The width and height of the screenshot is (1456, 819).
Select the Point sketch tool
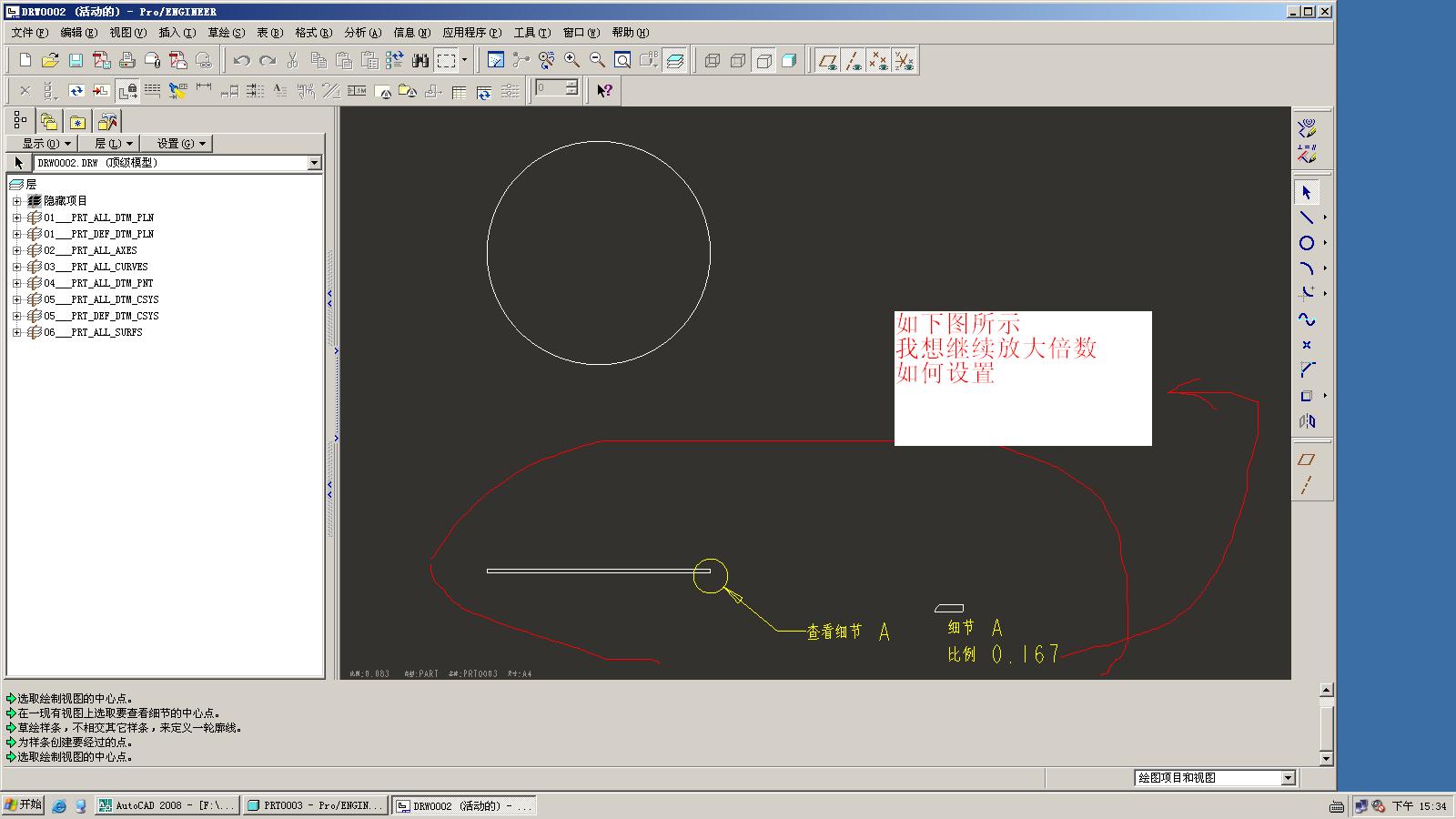pyautogui.click(x=1307, y=345)
